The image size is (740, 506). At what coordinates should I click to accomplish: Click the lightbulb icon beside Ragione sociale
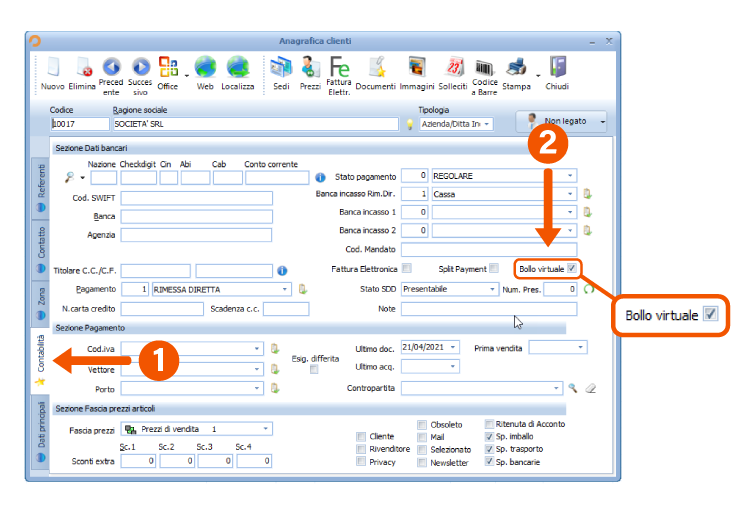tap(410, 124)
